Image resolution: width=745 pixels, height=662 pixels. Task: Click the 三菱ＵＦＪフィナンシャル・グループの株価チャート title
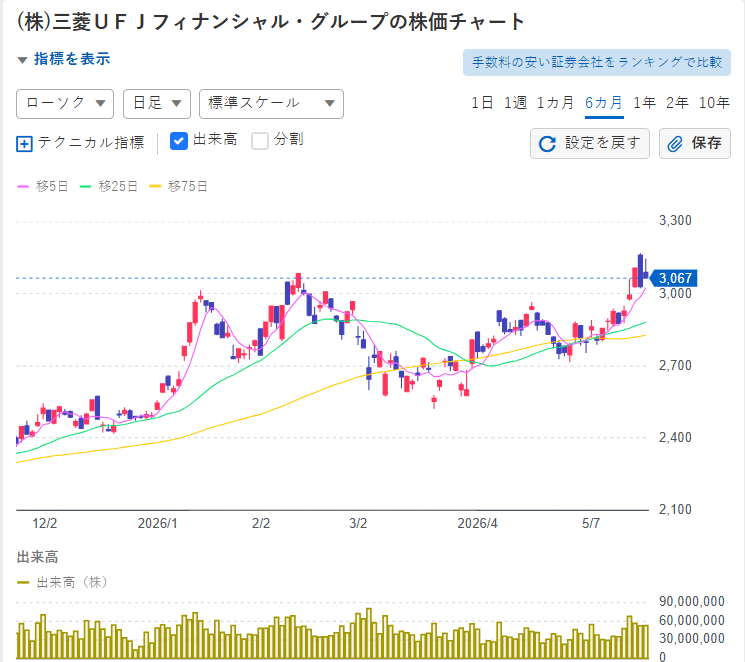click(271, 22)
